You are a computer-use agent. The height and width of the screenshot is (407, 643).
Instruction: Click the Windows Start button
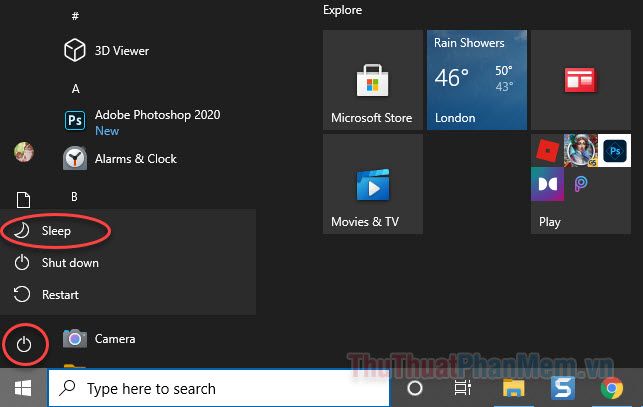[23, 388]
